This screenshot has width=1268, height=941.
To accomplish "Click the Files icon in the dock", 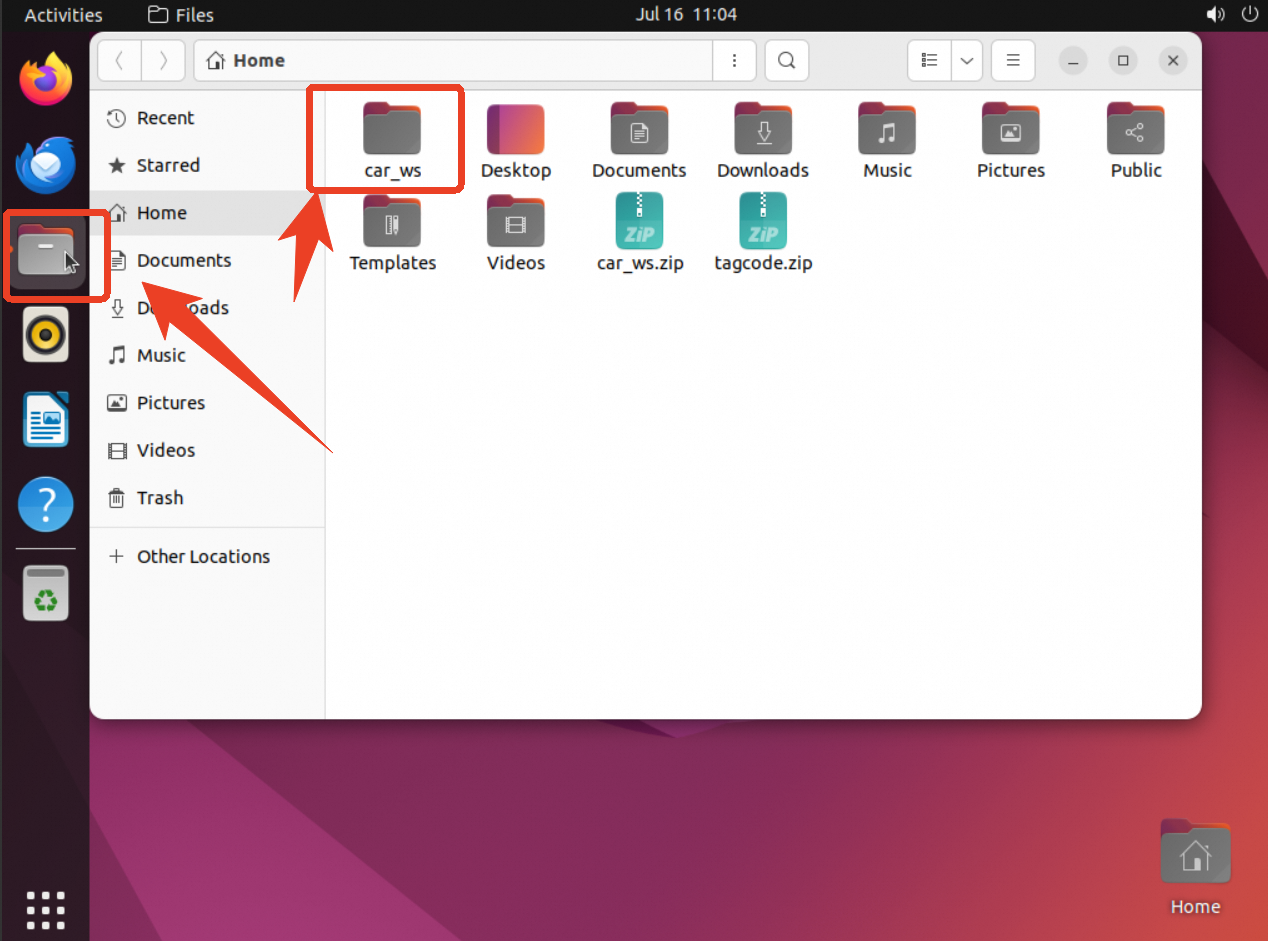I will pos(46,251).
